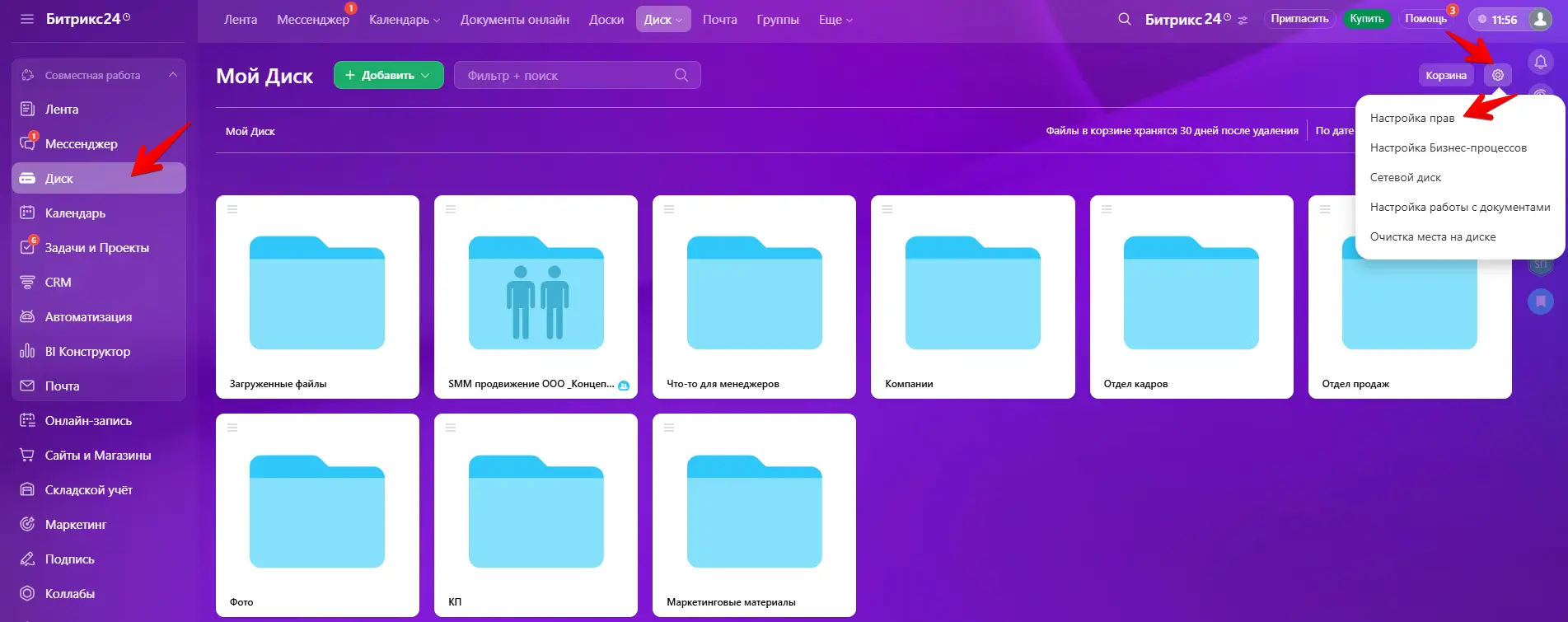Expand the Добавить dropdown button
Viewport: 1568px width, 622px height.
click(388, 75)
